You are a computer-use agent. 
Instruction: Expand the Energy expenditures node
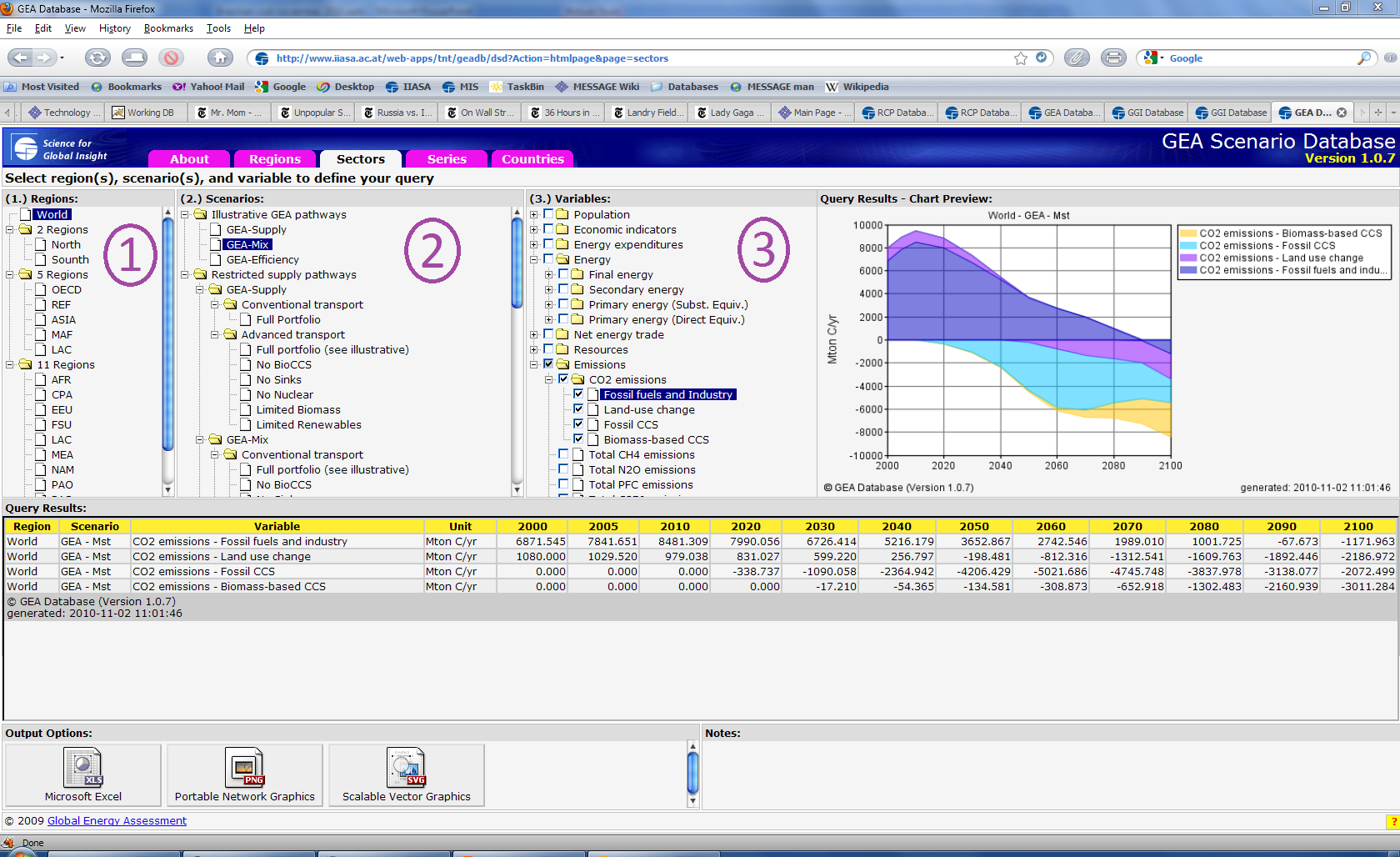pyautogui.click(x=534, y=245)
